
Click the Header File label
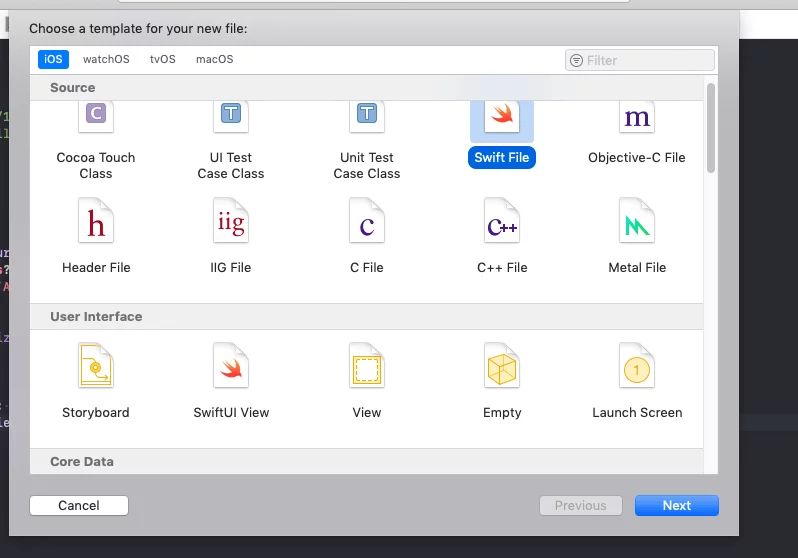click(96, 268)
